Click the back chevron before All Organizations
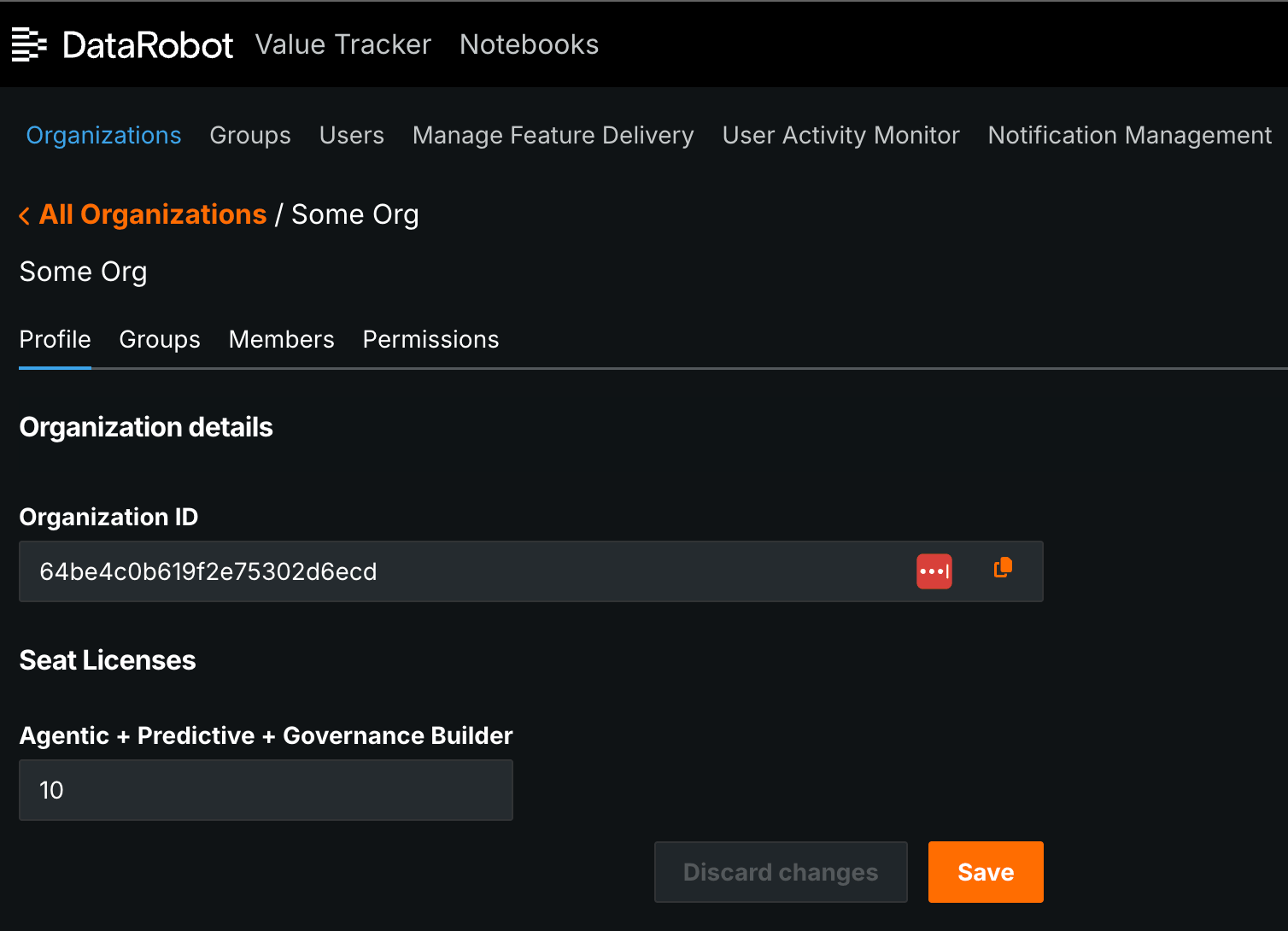 pyautogui.click(x=24, y=216)
